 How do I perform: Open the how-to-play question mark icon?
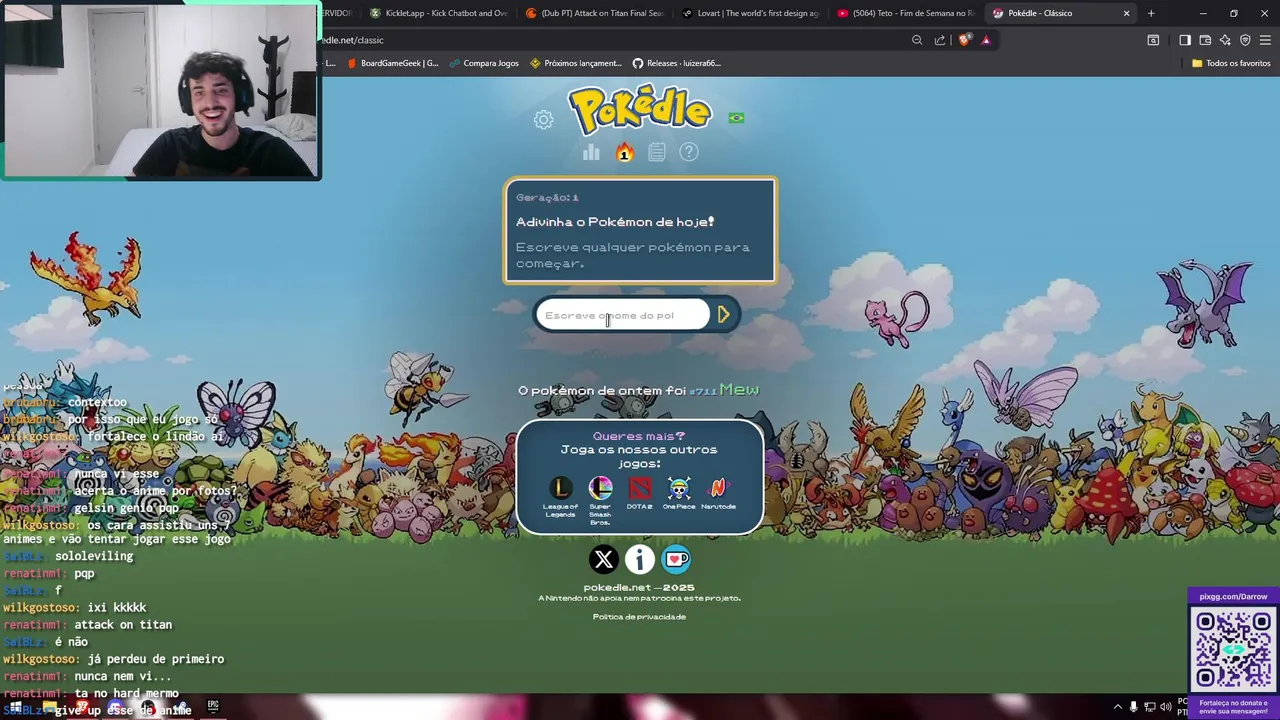point(689,152)
